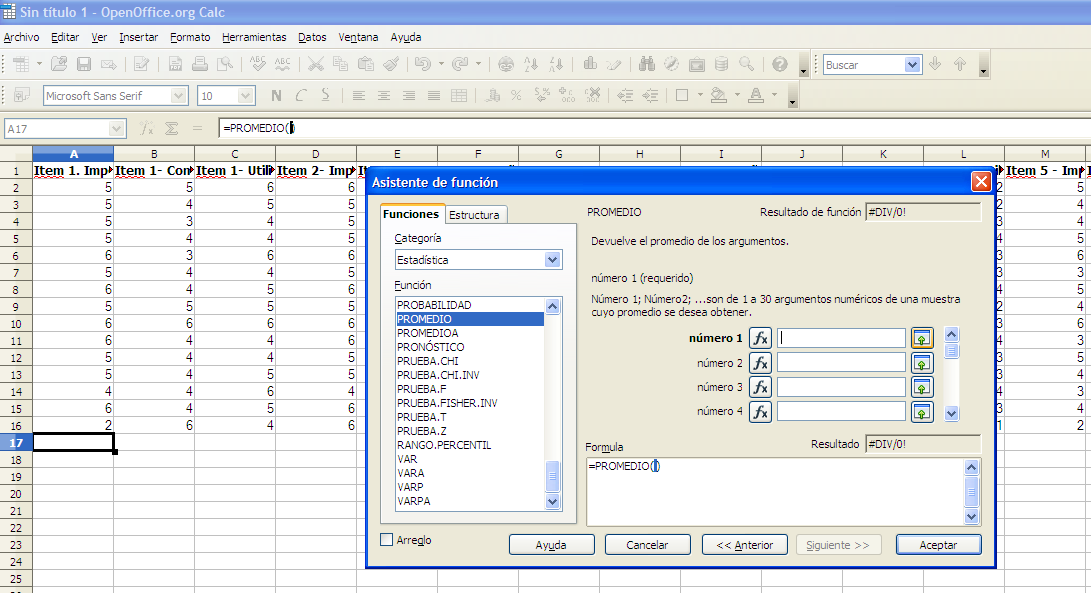Click the Print icon in the toolbar
This screenshot has width=1091, height=593.
(200, 64)
